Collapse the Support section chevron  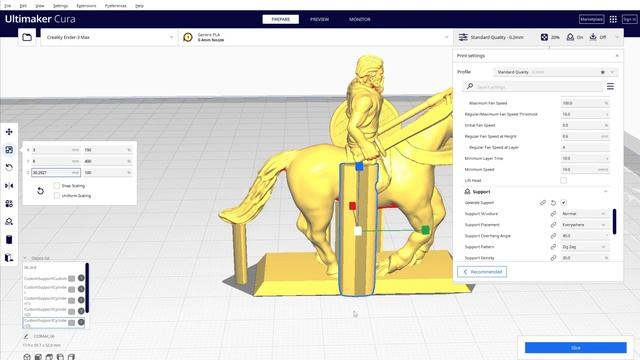click(x=606, y=191)
